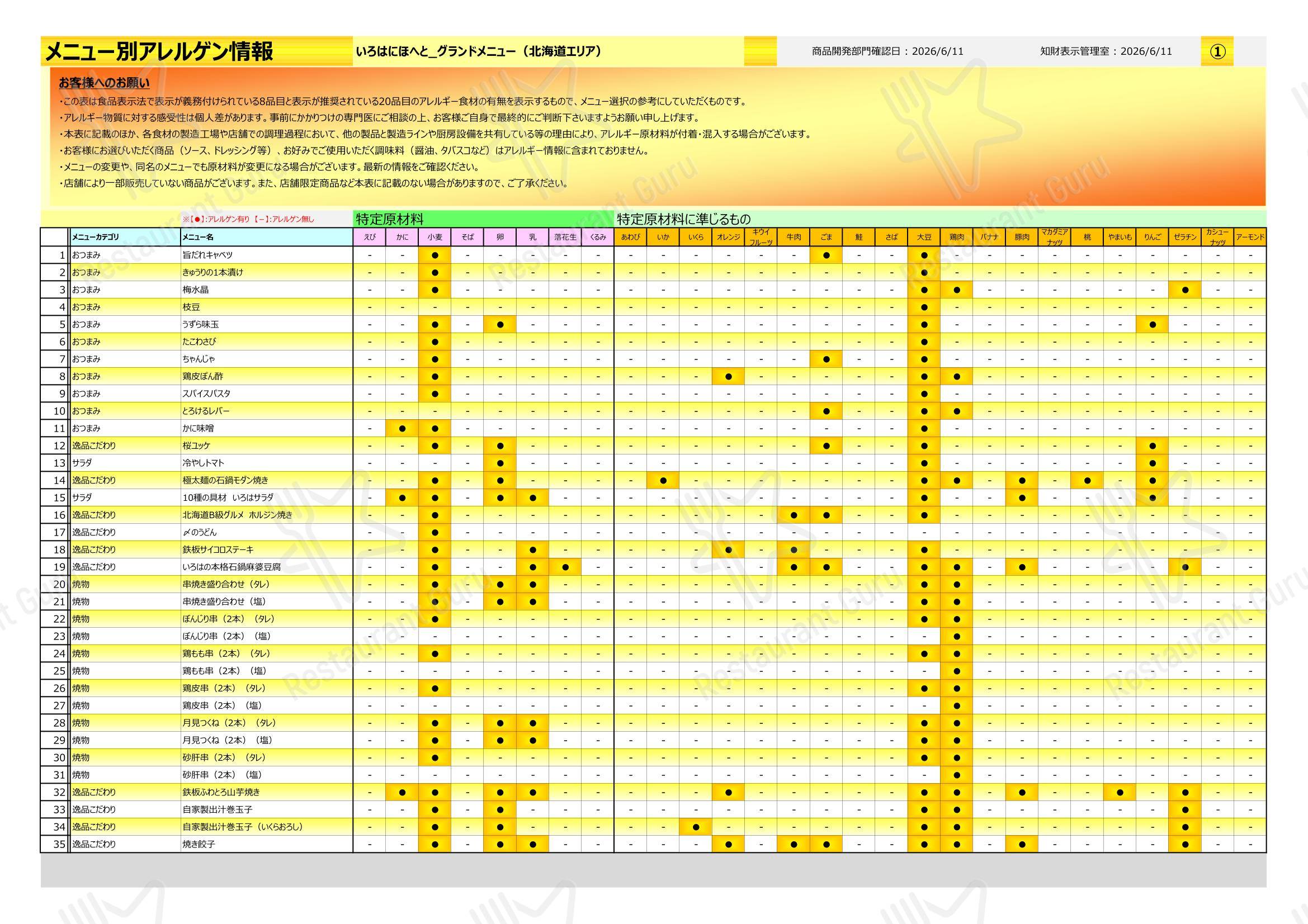The width and height of the screenshot is (1308, 924).
Task: Select menu name きゅうりの1本漬け
Action: 213,273
